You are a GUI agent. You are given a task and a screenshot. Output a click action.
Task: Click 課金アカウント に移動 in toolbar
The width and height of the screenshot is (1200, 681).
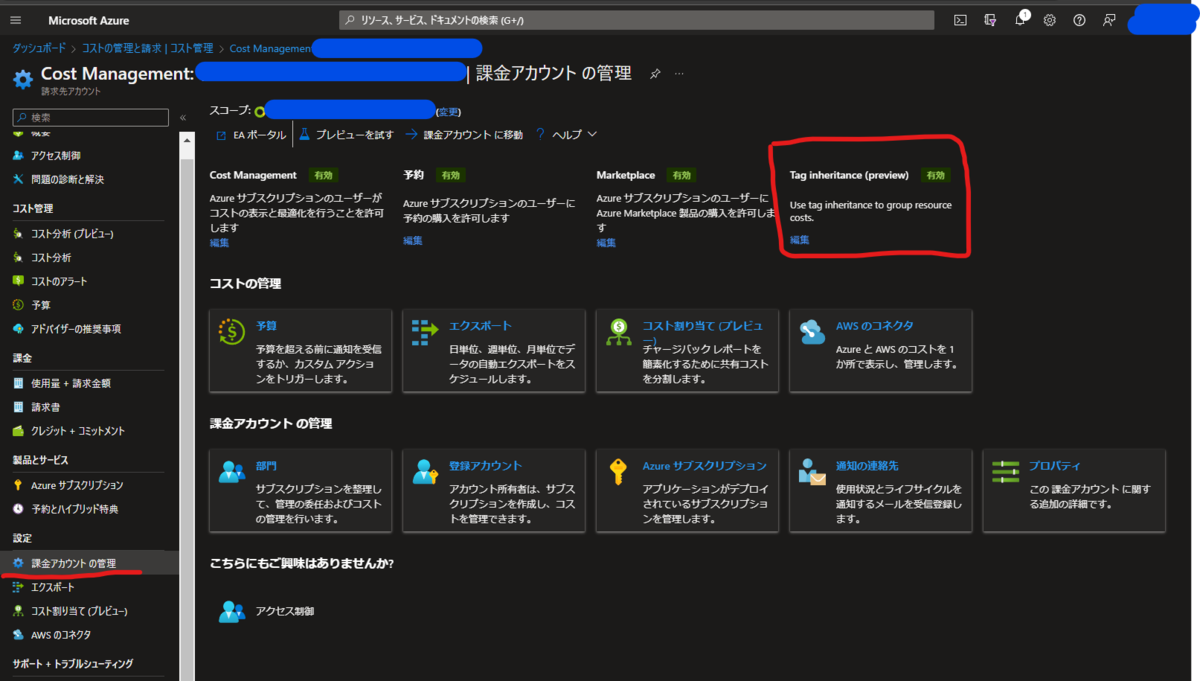tap(464, 134)
